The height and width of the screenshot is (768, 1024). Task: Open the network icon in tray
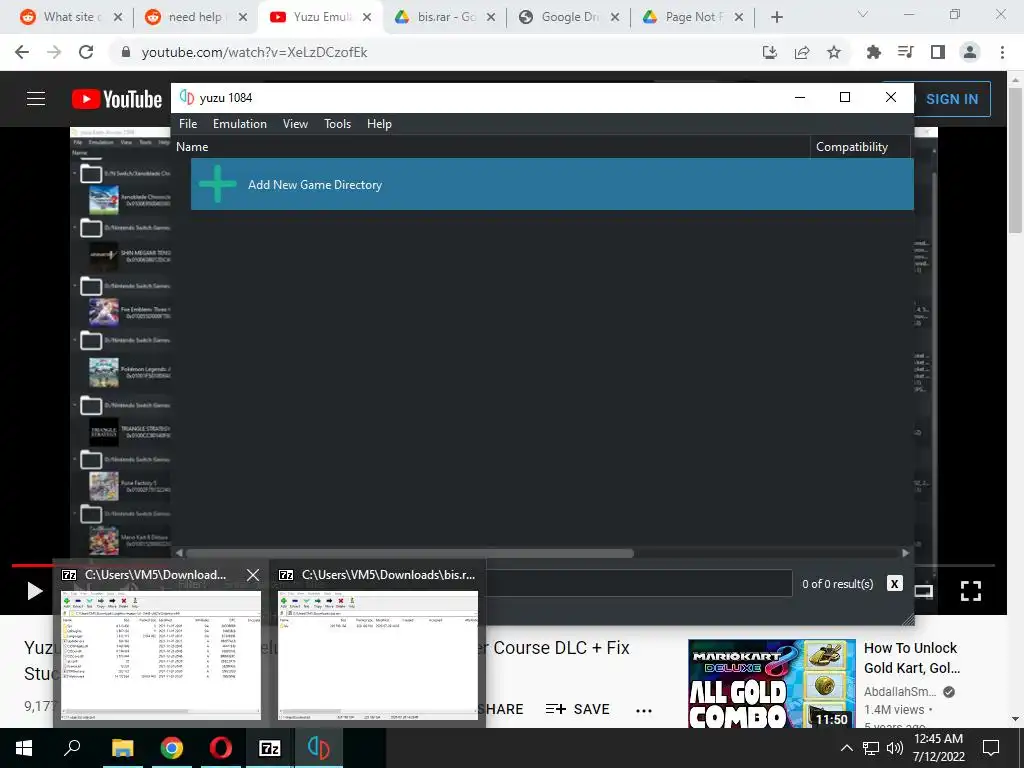pos(871,748)
